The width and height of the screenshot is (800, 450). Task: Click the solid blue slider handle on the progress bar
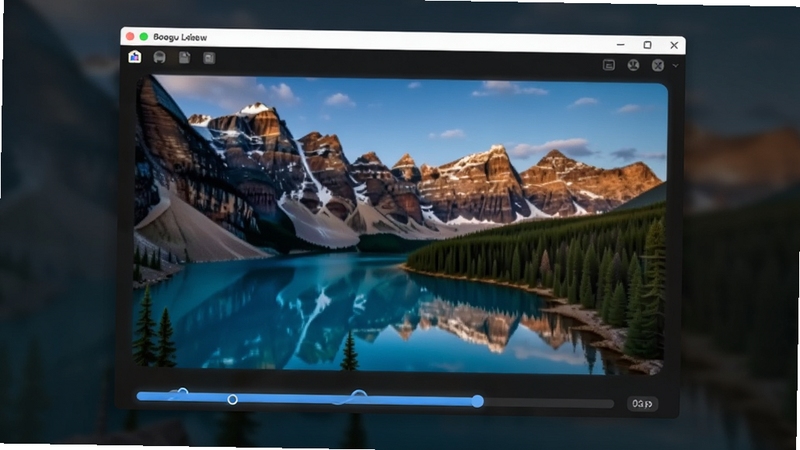tap(478, 401)
